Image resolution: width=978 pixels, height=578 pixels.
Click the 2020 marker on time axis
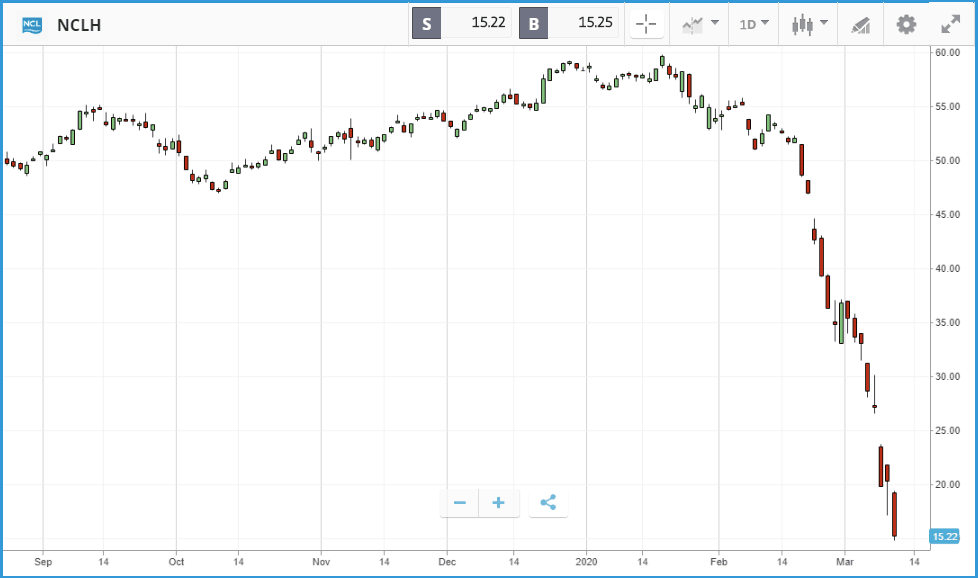[586, 562]
